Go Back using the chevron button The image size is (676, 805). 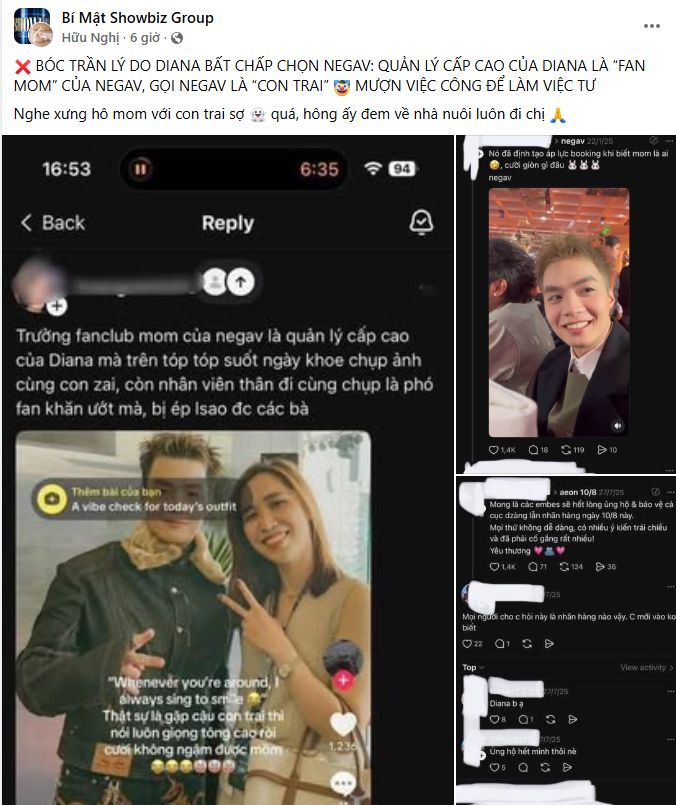coord(52,223)
